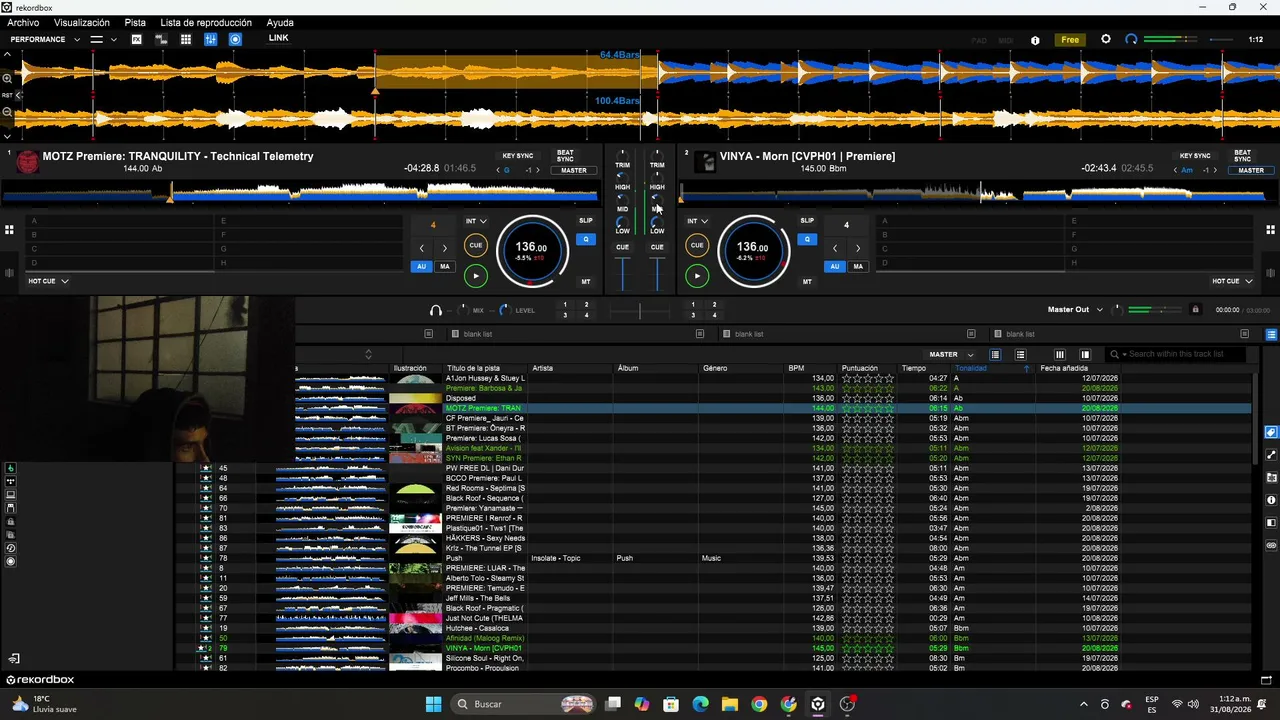Hit the CUE button on deck 2

pos(697,245)
